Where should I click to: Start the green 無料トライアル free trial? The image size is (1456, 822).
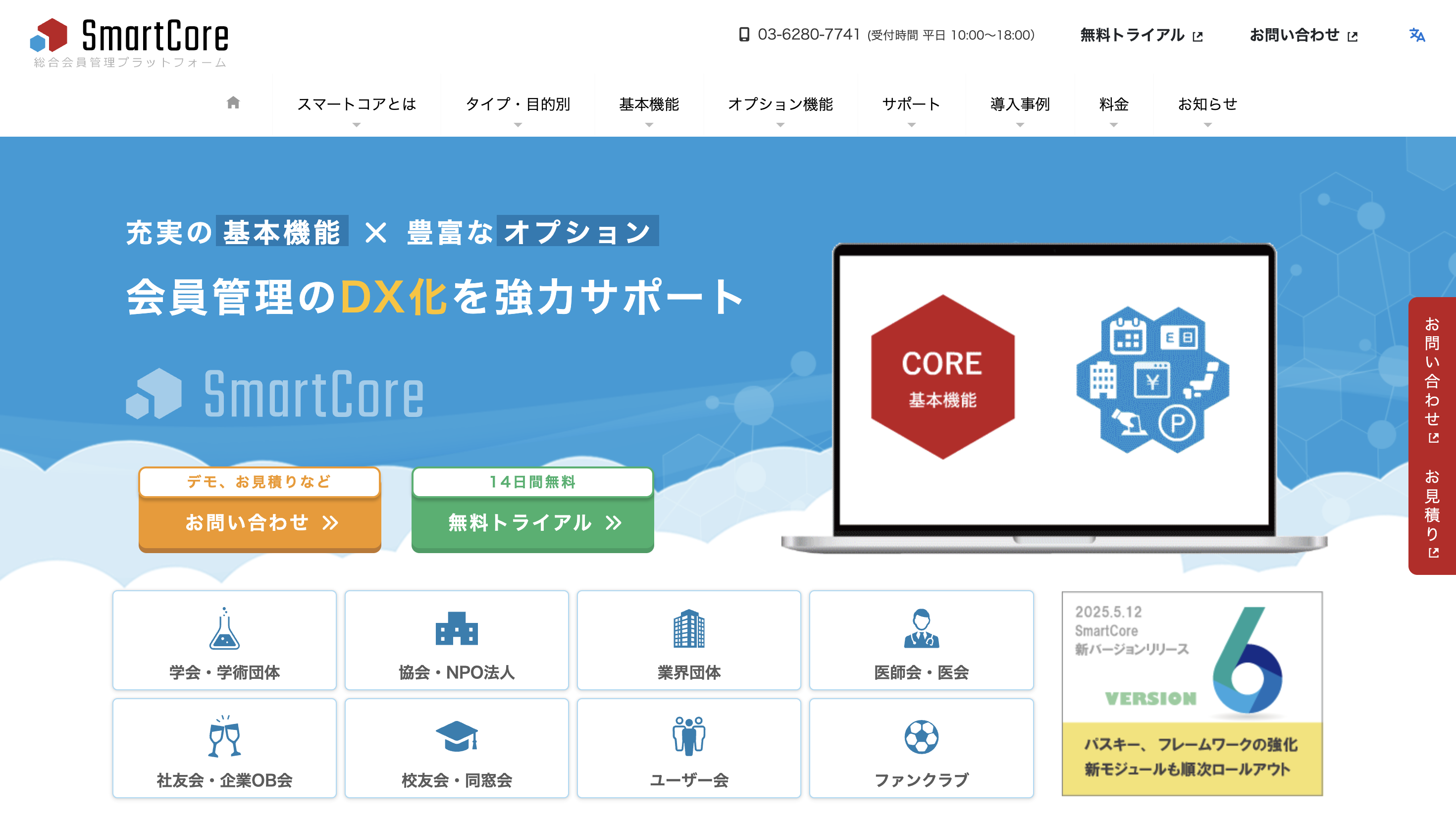pyautogui.click(x=532, y=523)
